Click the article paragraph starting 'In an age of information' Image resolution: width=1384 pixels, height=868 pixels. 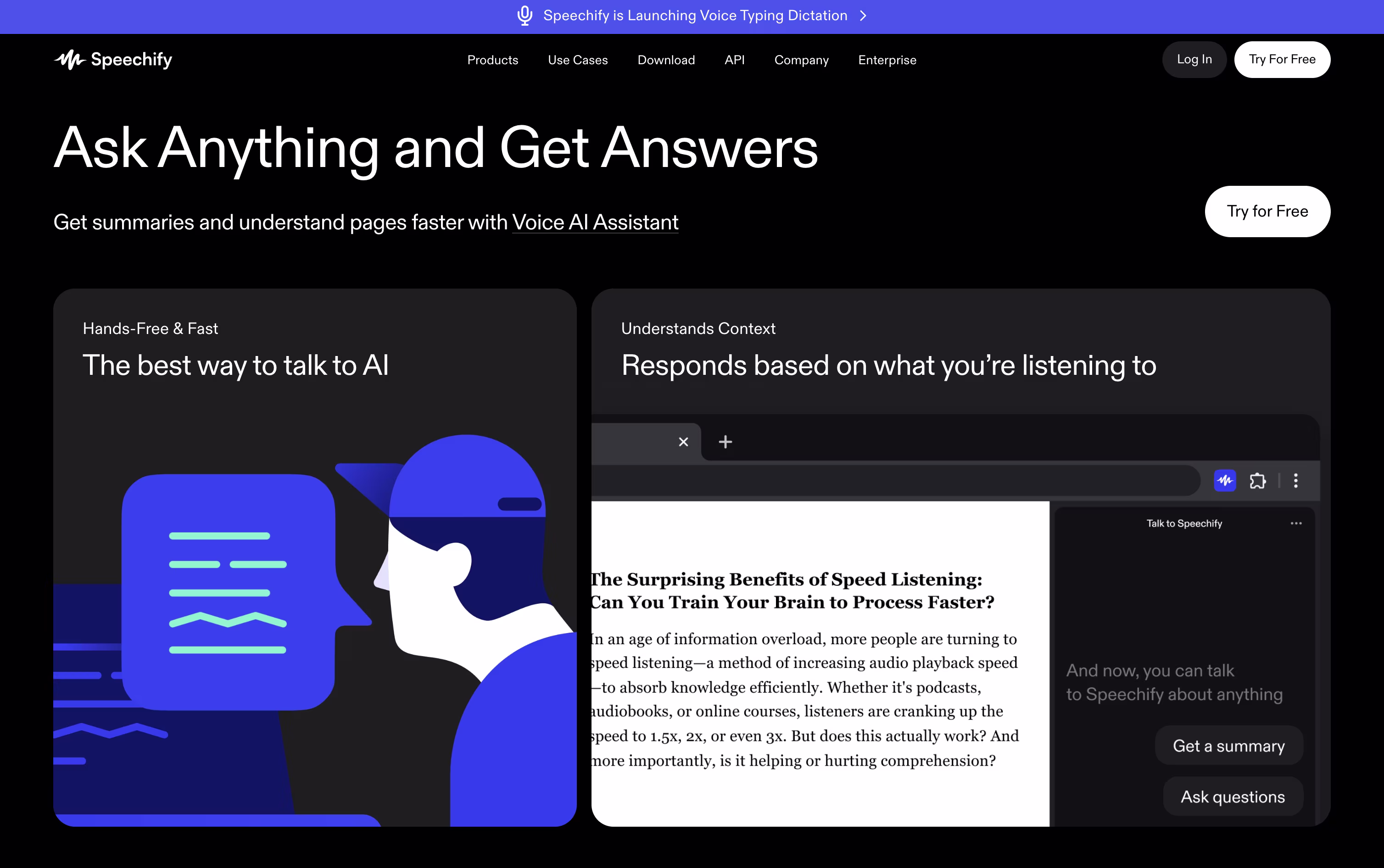[805, 700]
